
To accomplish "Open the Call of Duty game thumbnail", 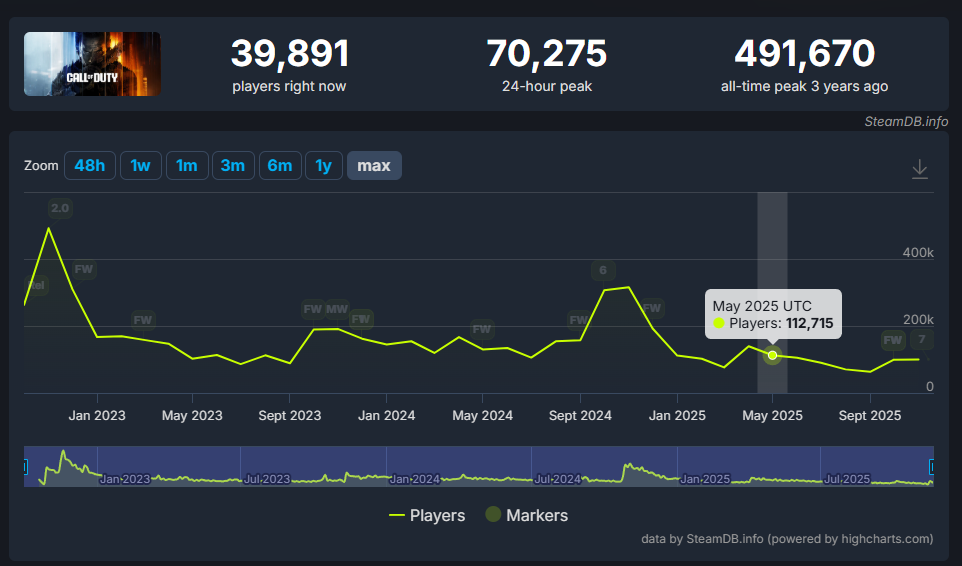I will pyautogui.click(x=92, y=64).
